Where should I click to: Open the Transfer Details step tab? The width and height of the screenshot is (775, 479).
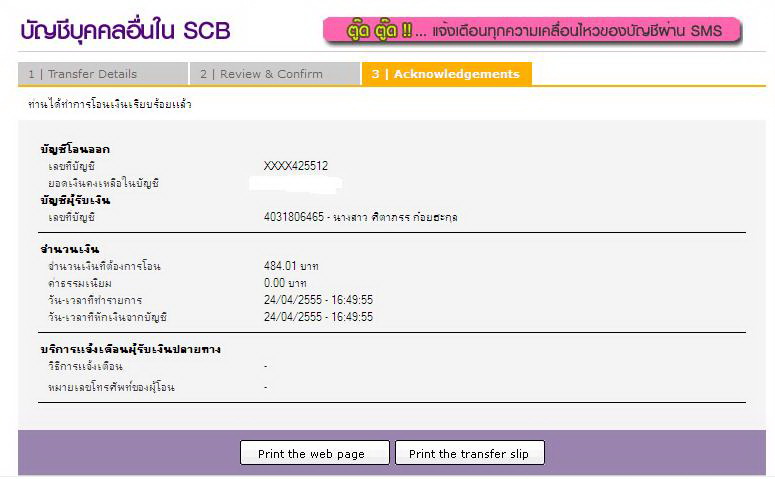103,74
